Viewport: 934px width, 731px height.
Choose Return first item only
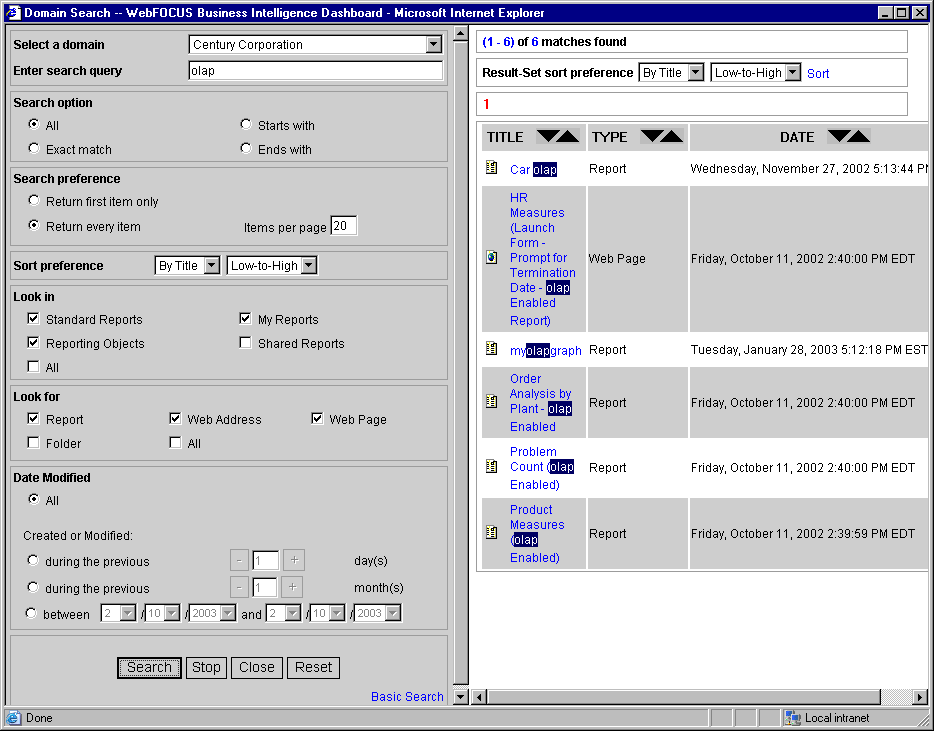click(34, 201)
